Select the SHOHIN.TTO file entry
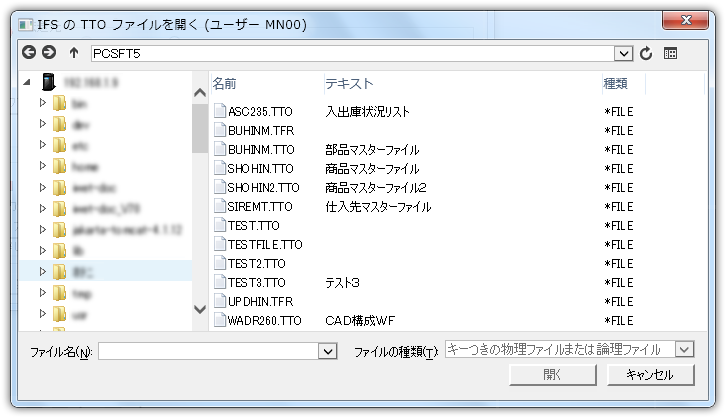 pos(260,168)
